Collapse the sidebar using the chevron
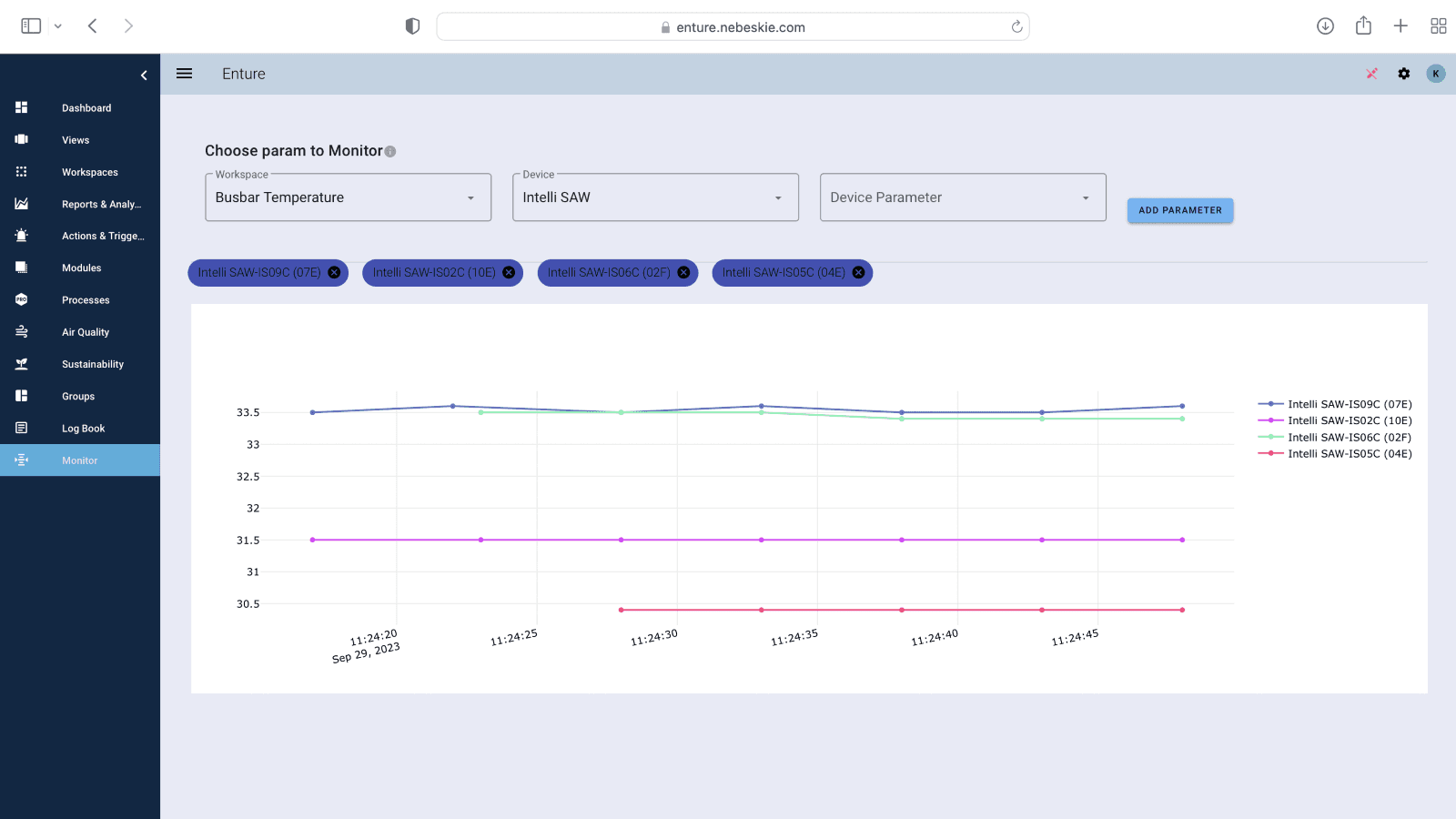 [x=143, y=75]
